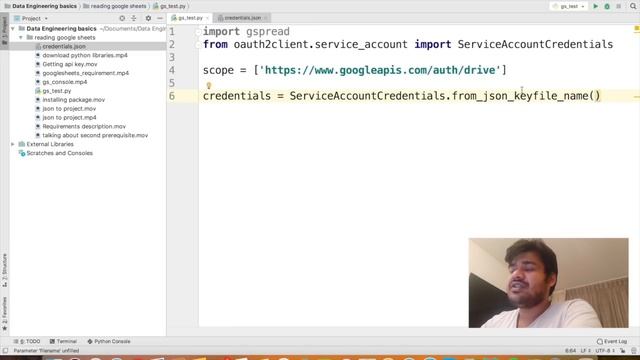
Task: Collapse all in Project panel
Action: [133, 18]
